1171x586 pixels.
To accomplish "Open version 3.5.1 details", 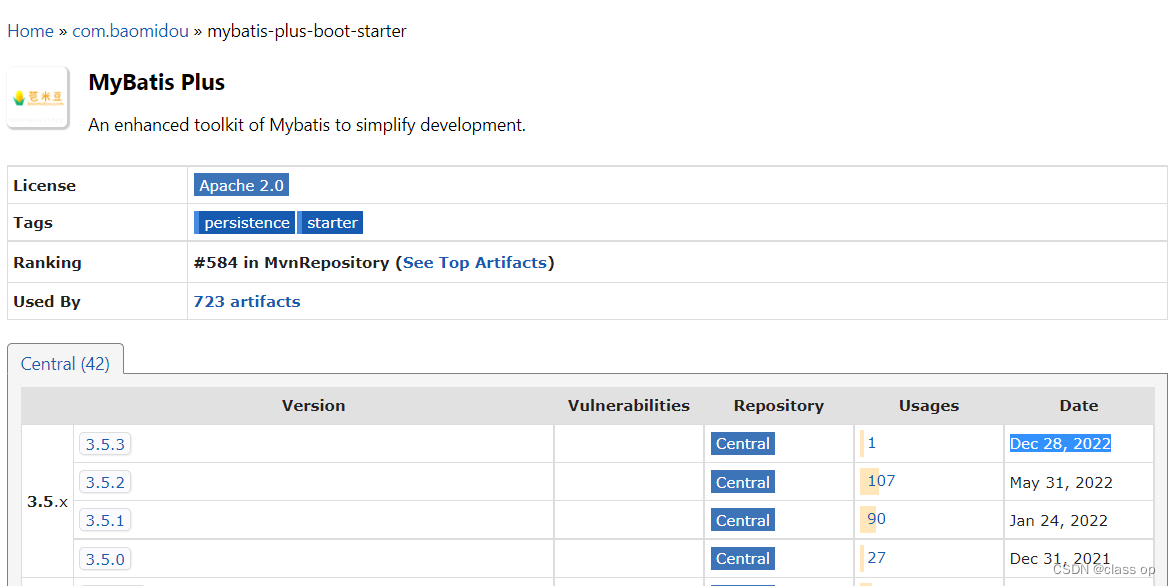I will coord(105,519).
